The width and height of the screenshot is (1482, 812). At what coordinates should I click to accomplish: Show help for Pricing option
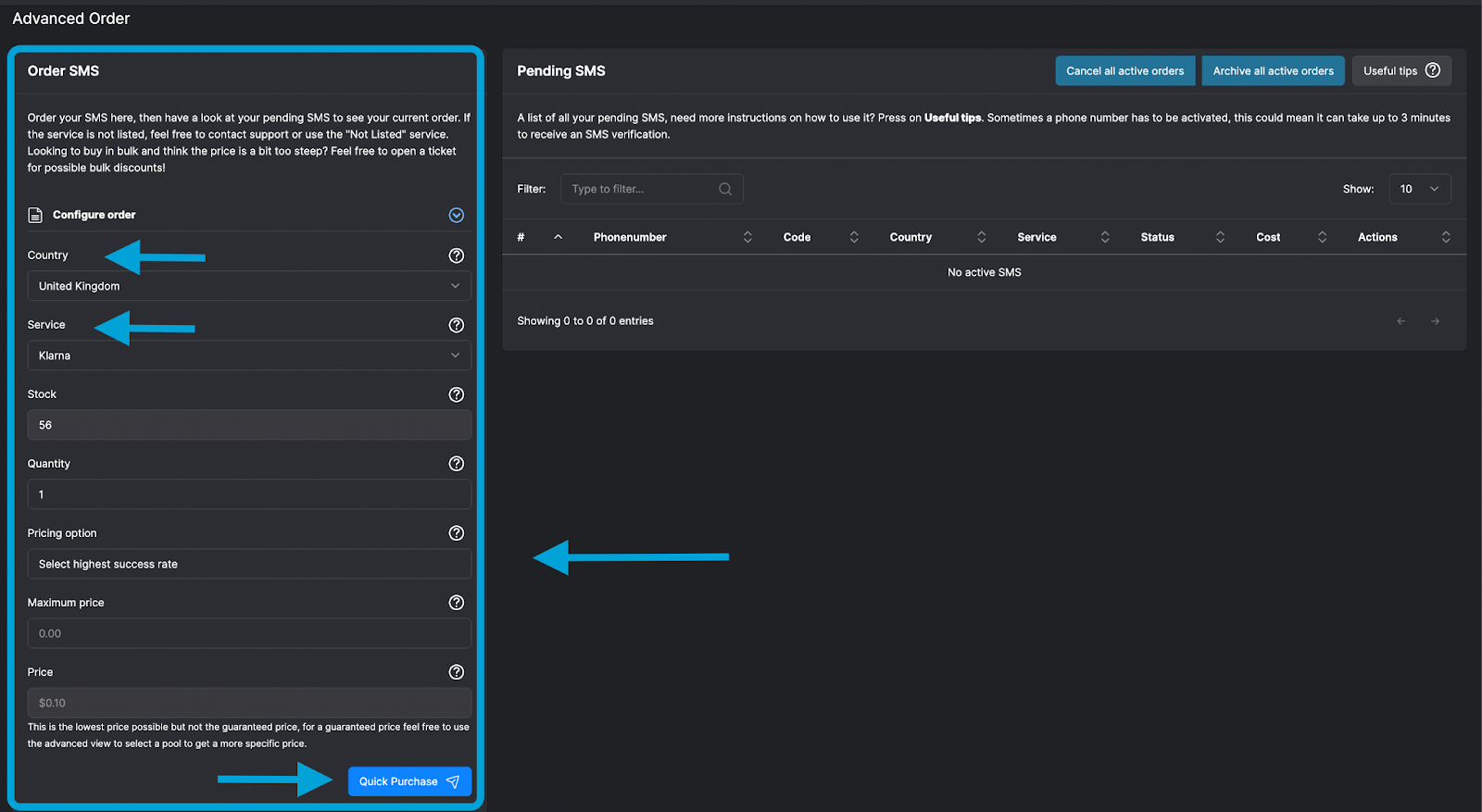click(456, 533)
